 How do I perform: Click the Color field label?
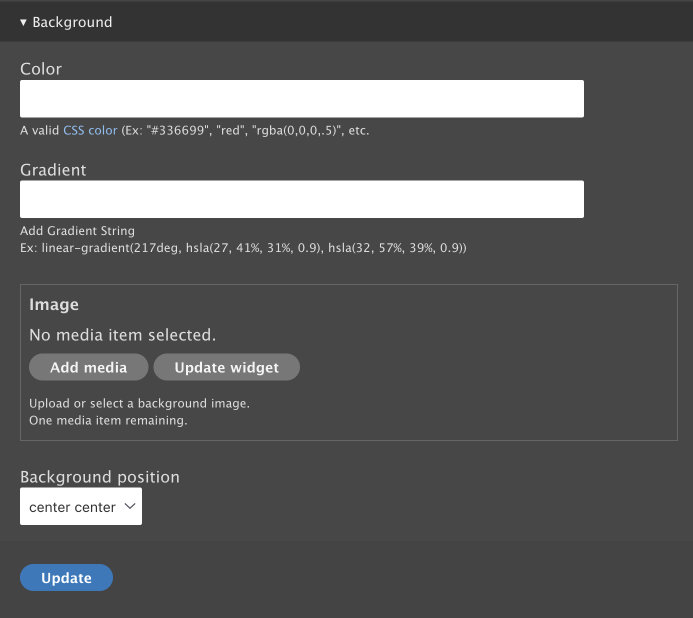point(41,69)
